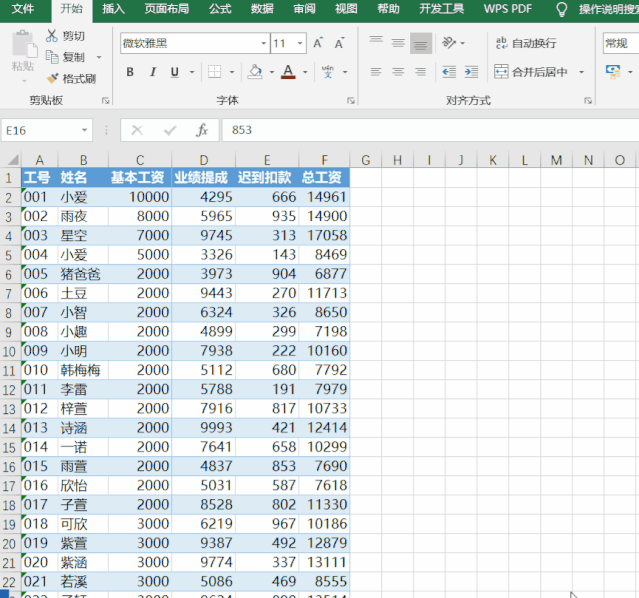Click the Cut (剪切) scissors icon
639x598 pixels.
coord(52,36)
